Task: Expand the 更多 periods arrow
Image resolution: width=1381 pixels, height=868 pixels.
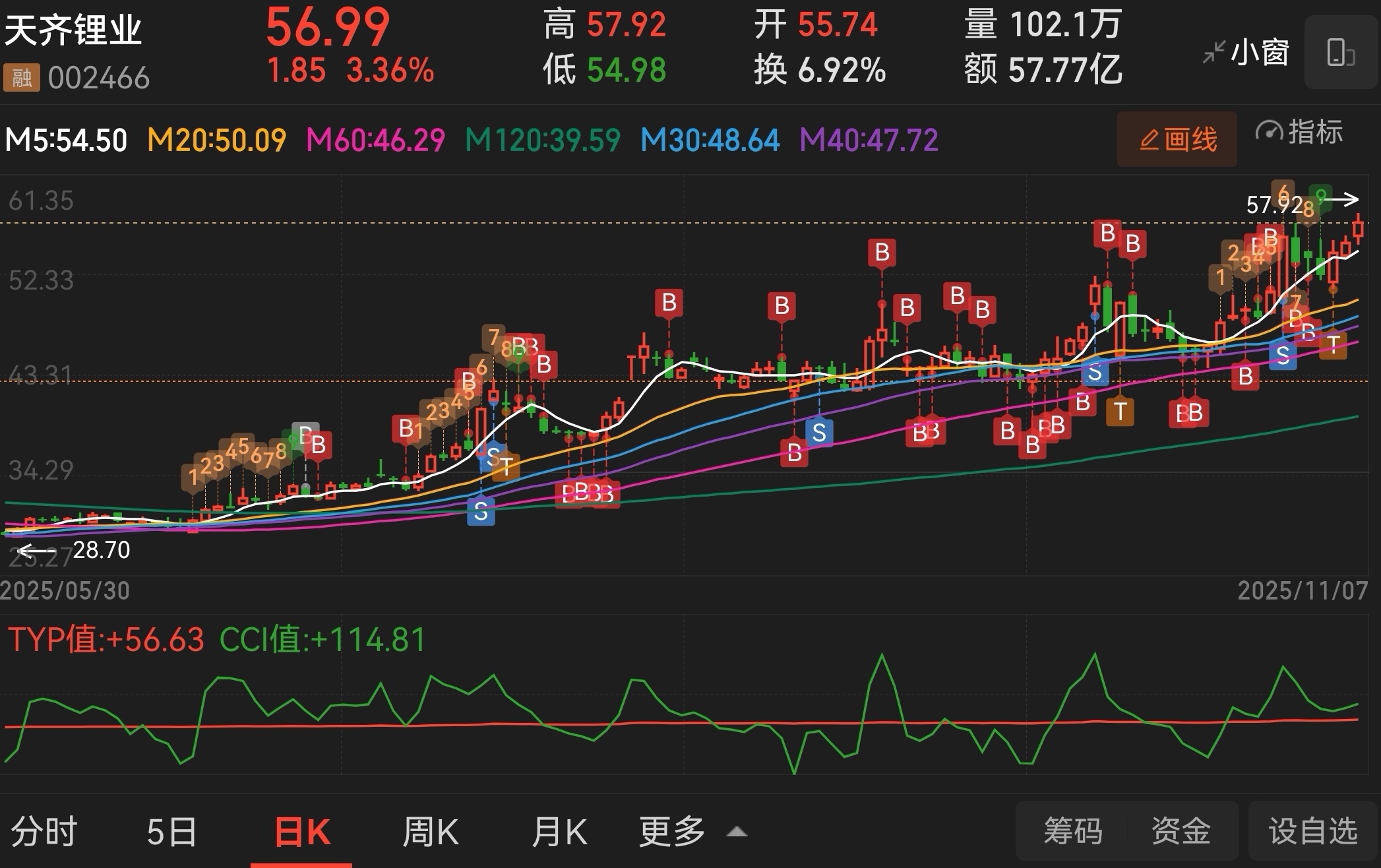Action: (737, 832)
